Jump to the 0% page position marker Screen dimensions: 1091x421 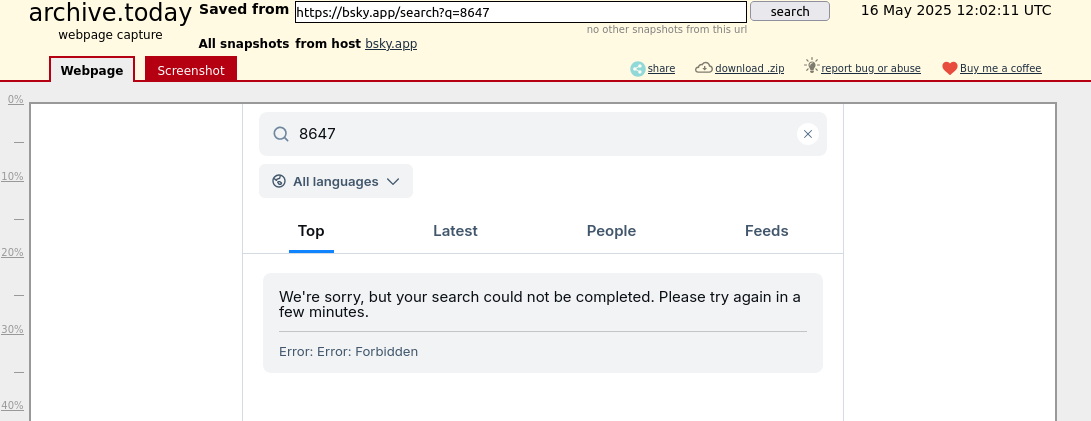pyautogui.click(x=15, y=100)
